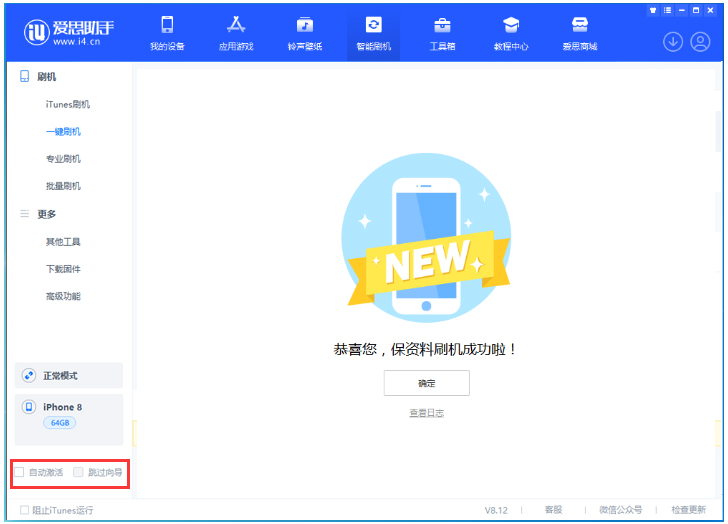This screenshot has width=728, height=524.
Task: Click the 正常模式 status icon
Action: tap(29, 375)
